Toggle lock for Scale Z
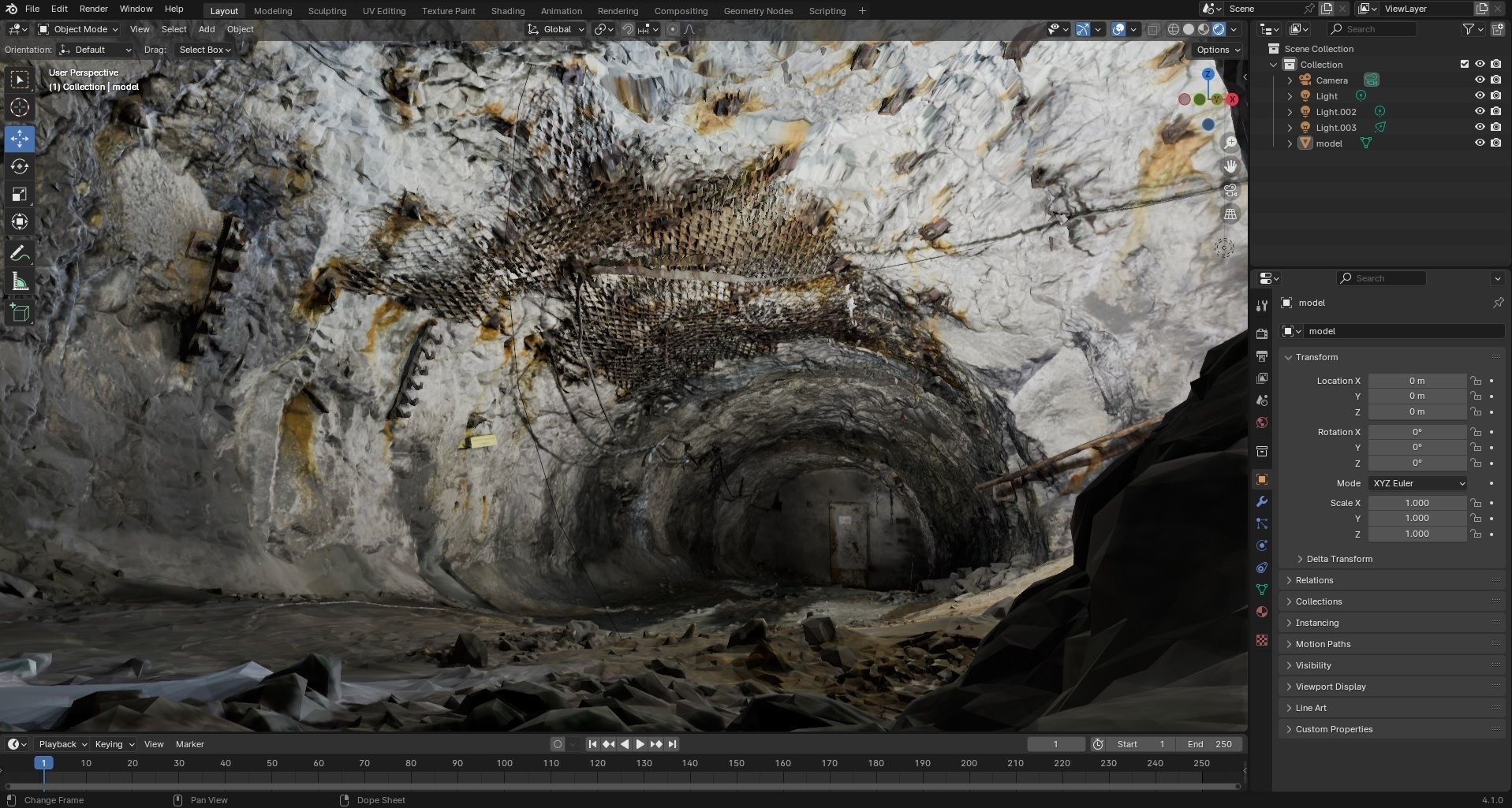The image size is (1512, 808). (x=1476, y=534)
